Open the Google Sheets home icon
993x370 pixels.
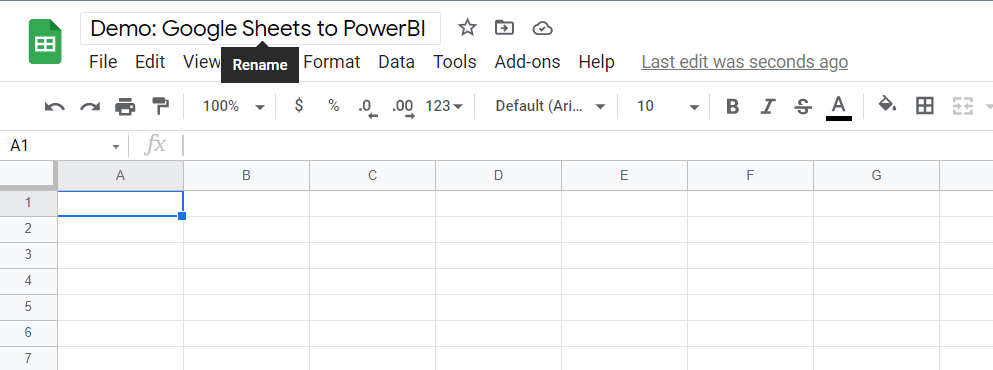pyautogui.click(x=45, y=42)
